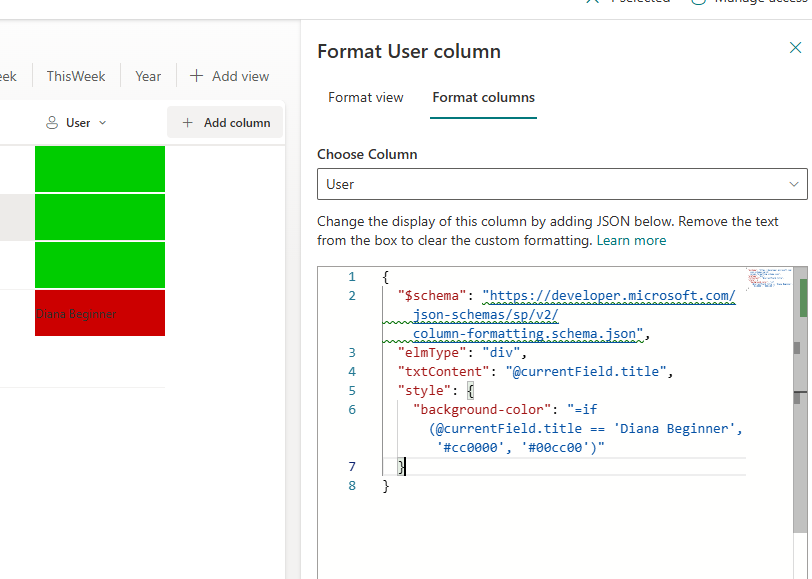The height and width of the screenshot is (579, 812).
Task: Switch to the ThisWeek view
Action: click(x=76, y=76)
